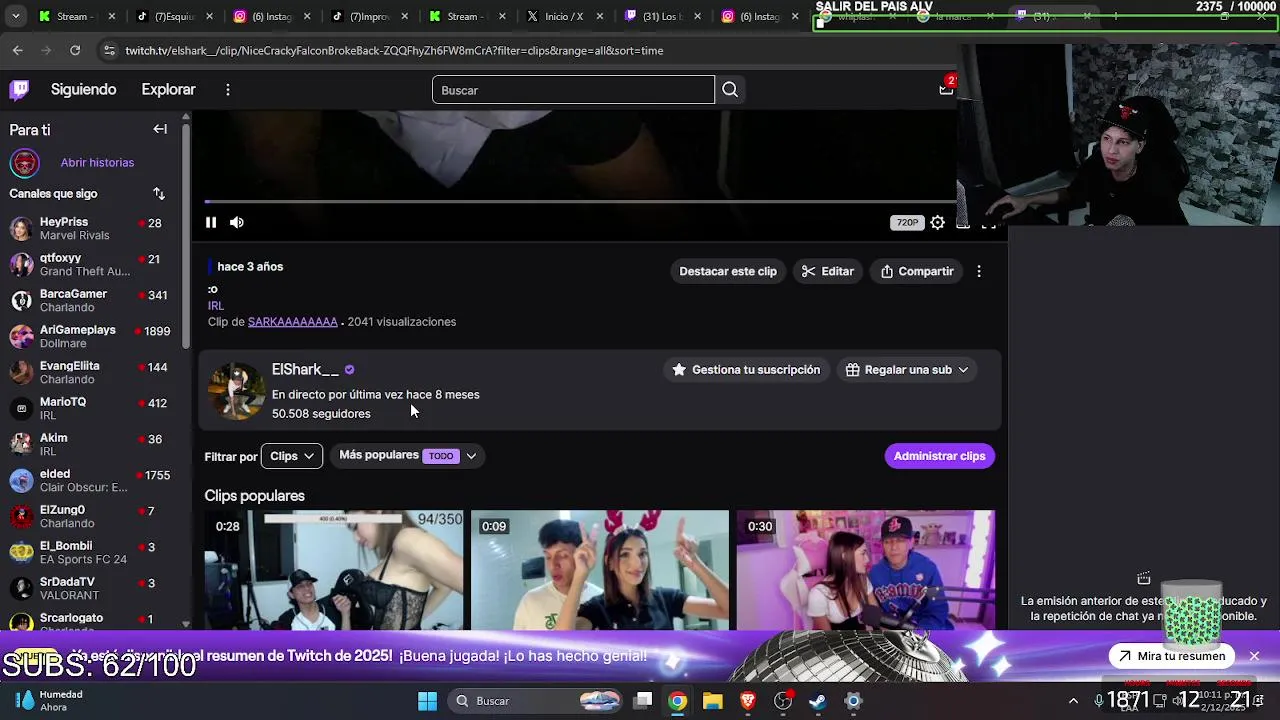Mute the clip player volume
1280x720 pixels.
237,222
